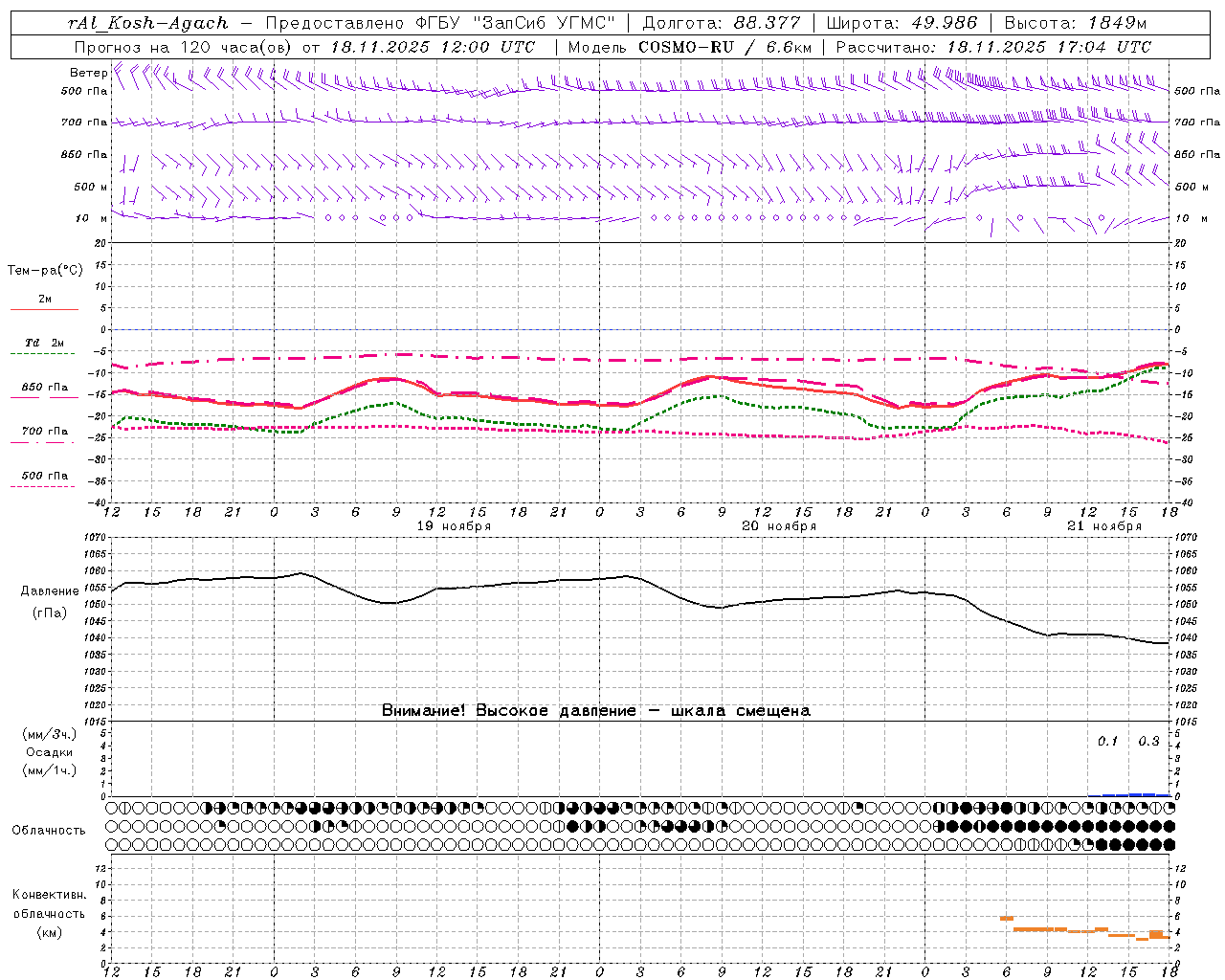Click the Ветер wind panel label
Screen dimensions: 1225x980
pyautogui.click(x=88, y=73)
